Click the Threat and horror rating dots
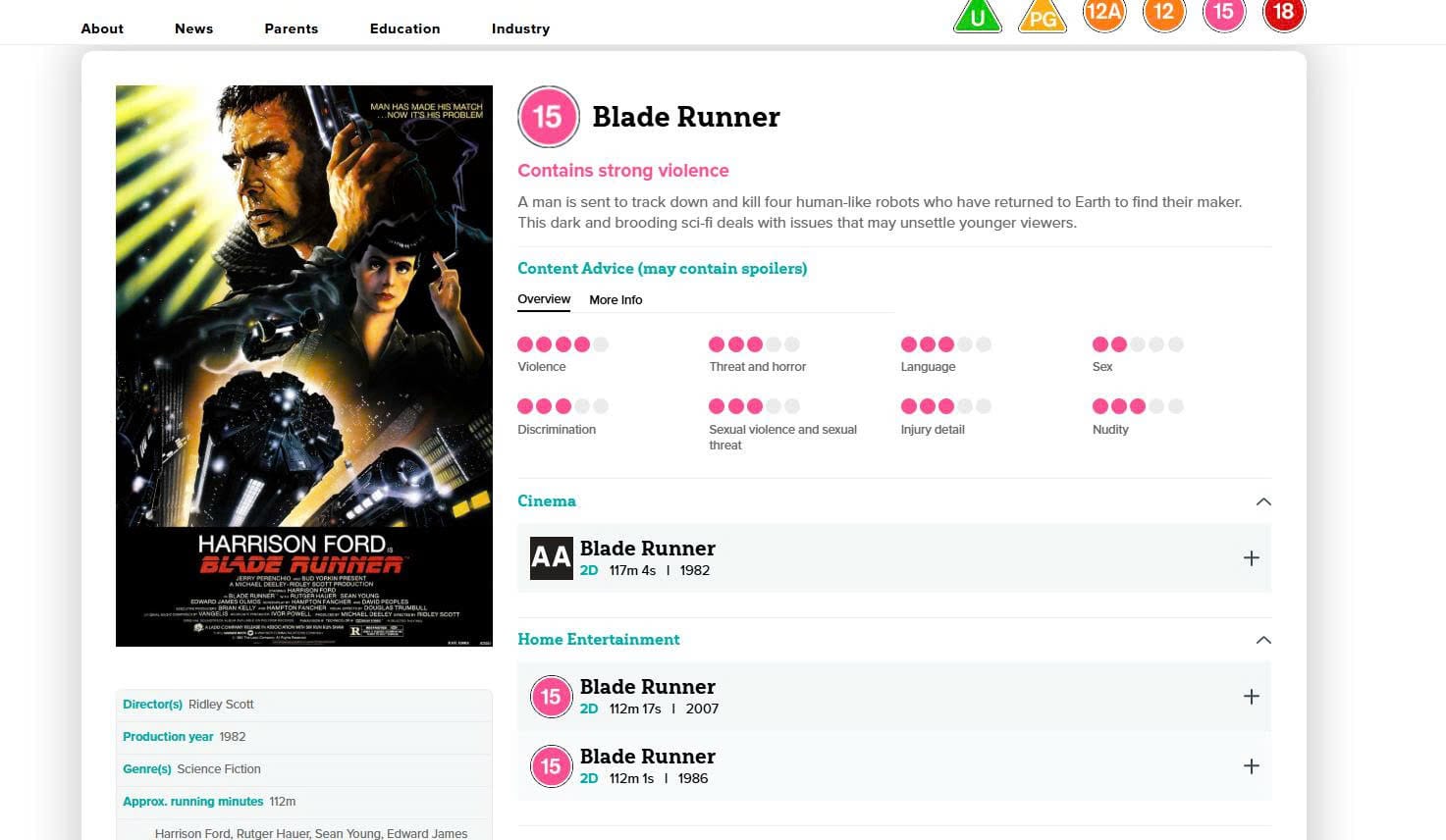 tap(755, 344)
